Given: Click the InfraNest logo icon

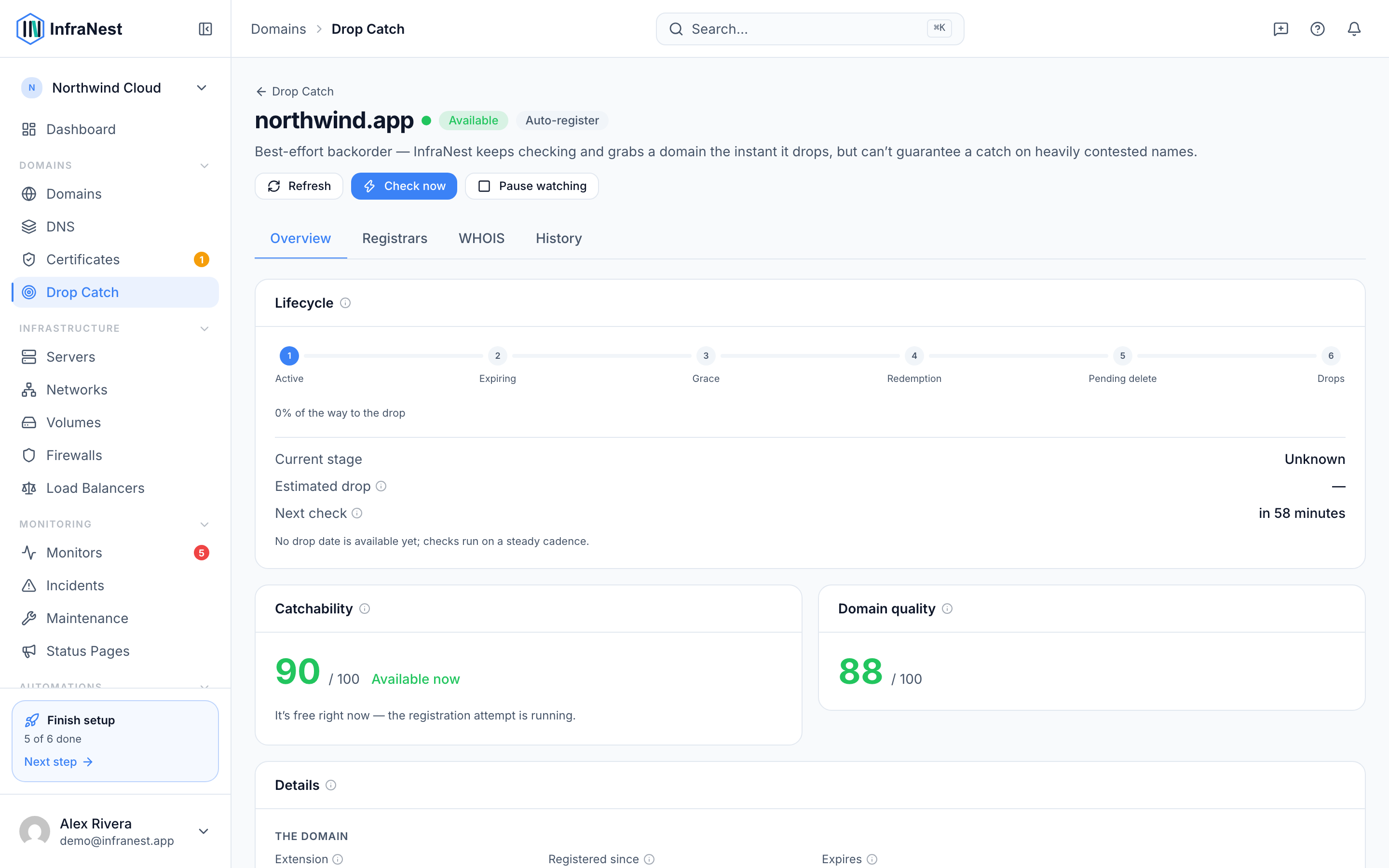Looking at the screenshot, I should point(30,29).
